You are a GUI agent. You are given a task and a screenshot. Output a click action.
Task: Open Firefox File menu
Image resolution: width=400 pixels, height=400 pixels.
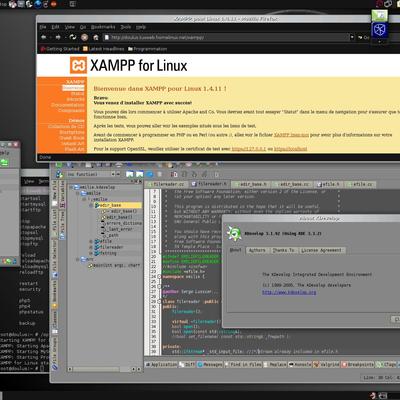tap(43, 27)
